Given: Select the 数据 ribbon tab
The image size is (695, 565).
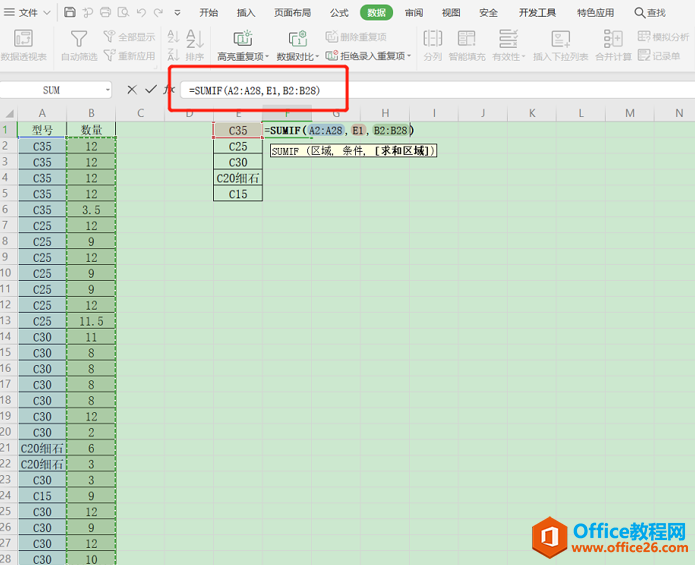Looking at the screenshot, I should [376, 12].
